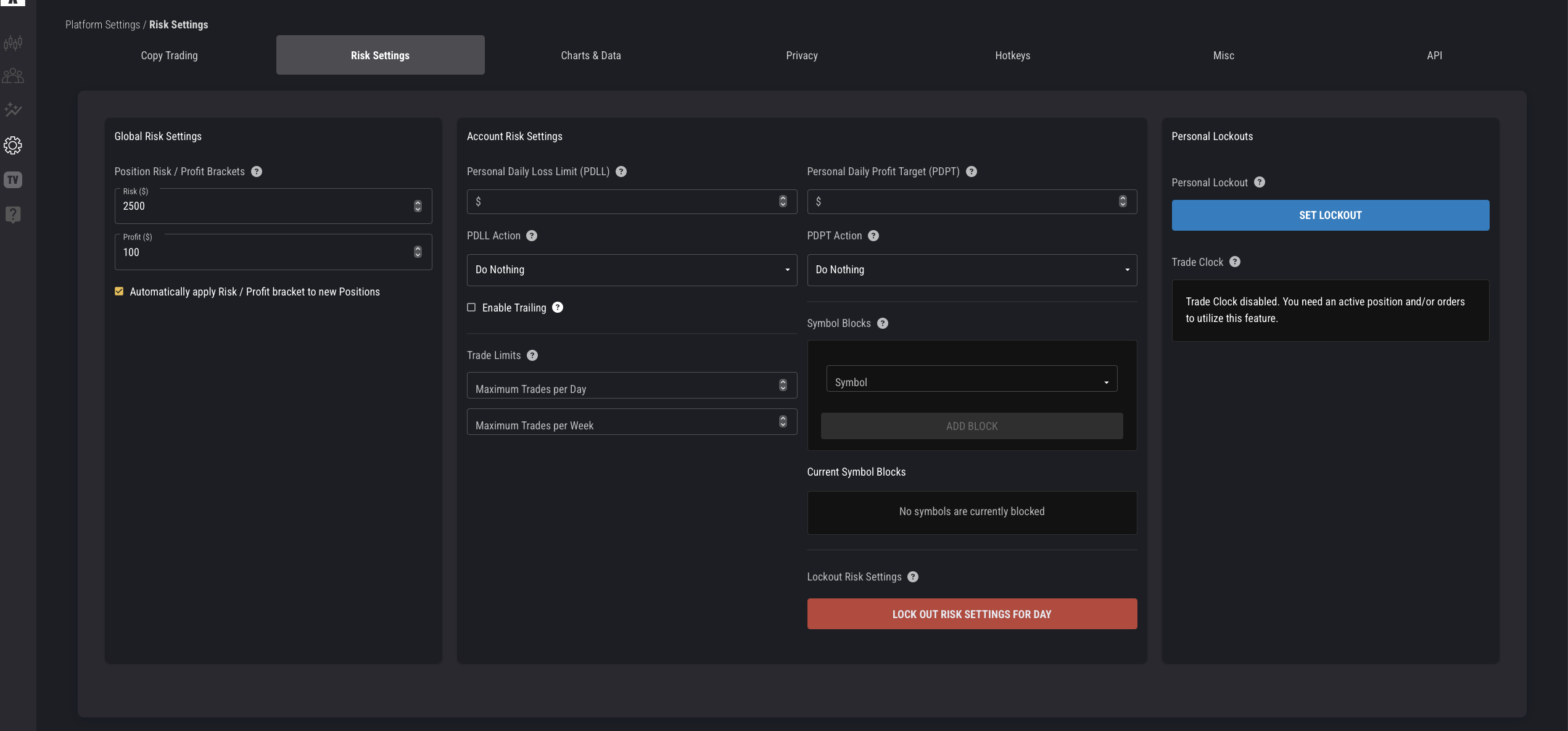1568x731 pixels.
Task: Click help icon beside Symbol Blocks
Action: click(x=883, y=323)
